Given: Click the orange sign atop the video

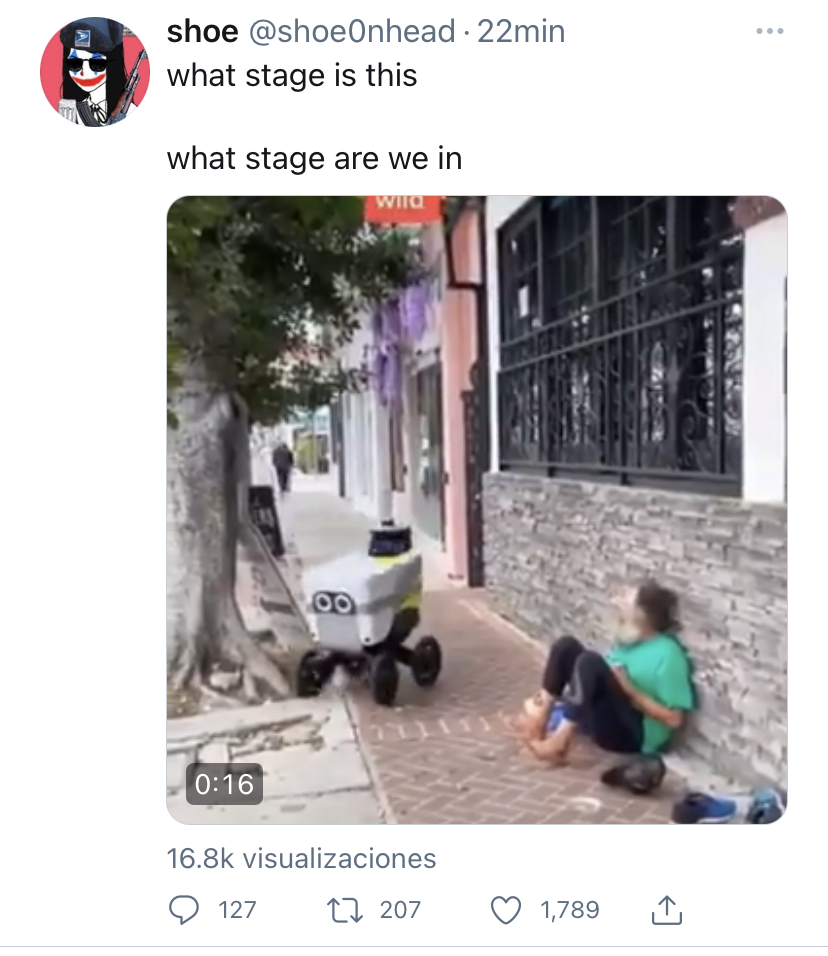Looking at the screenshot, I should 402,209.
